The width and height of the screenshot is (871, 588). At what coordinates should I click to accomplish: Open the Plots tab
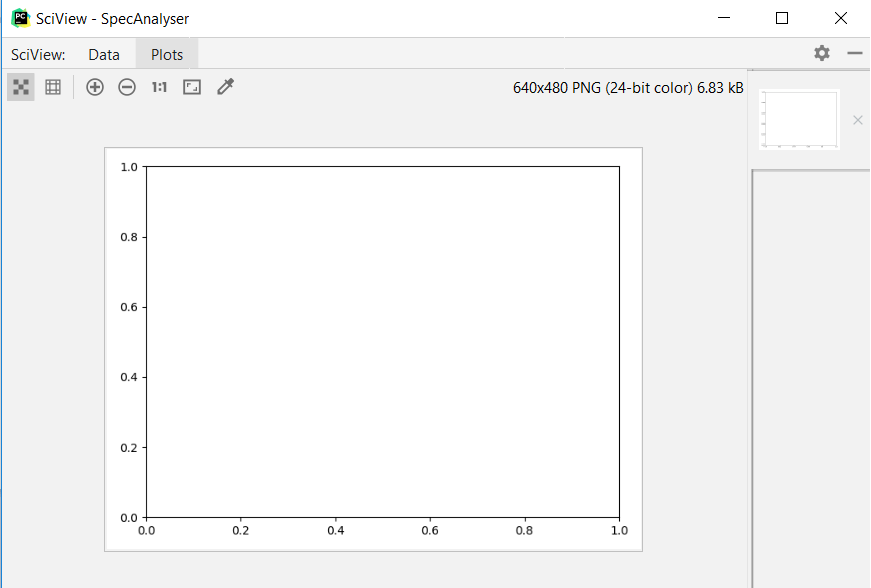point(166,54)
